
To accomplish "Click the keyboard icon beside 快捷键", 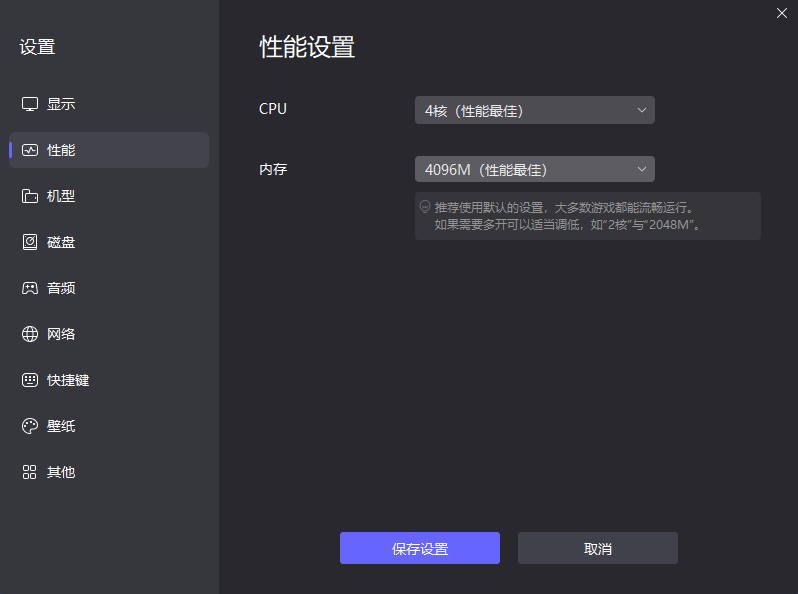I will tap(30, 380).
